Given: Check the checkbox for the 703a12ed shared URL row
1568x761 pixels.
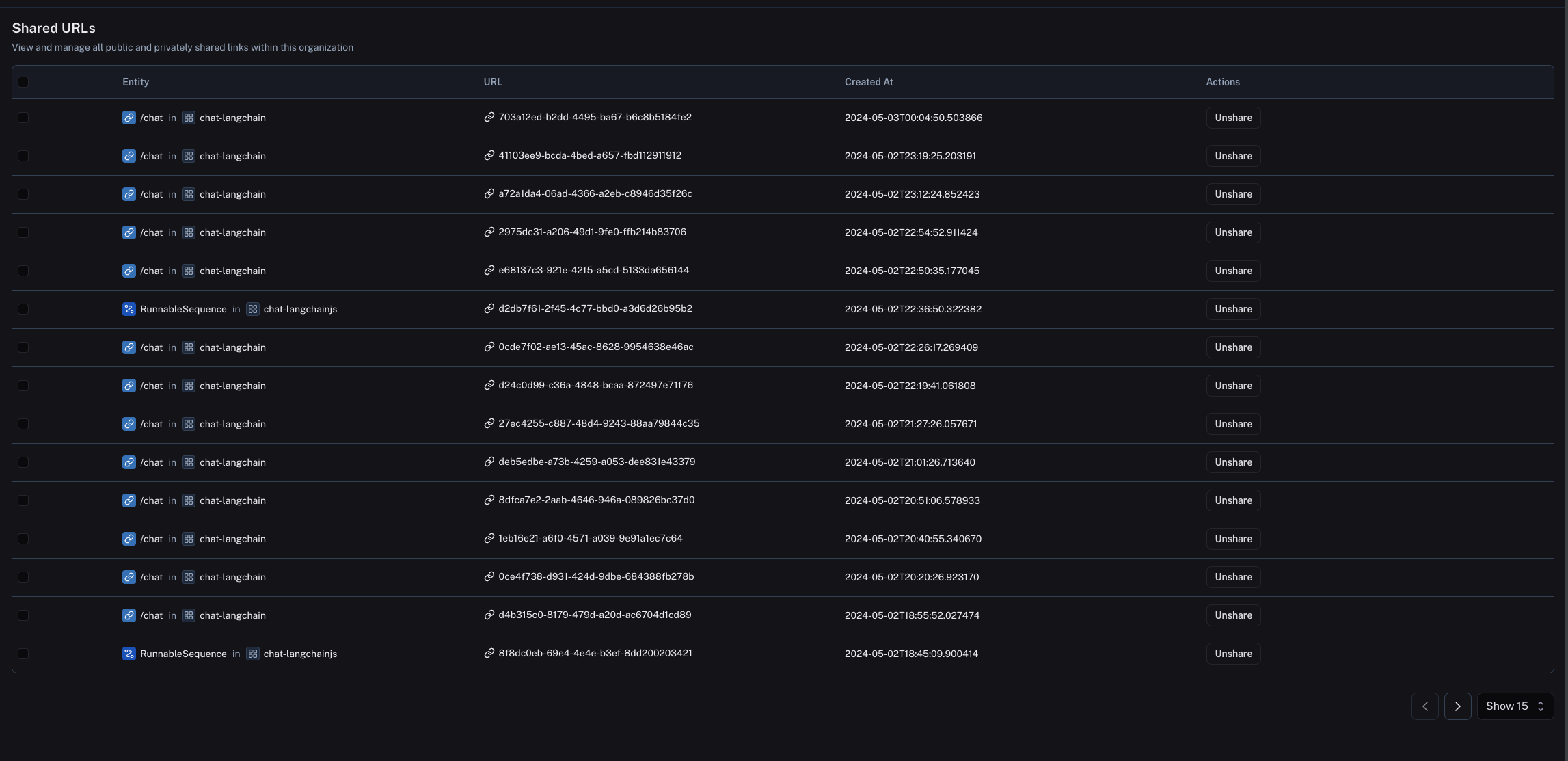Looking at the screenshot, I should click(x=24, y=118).
